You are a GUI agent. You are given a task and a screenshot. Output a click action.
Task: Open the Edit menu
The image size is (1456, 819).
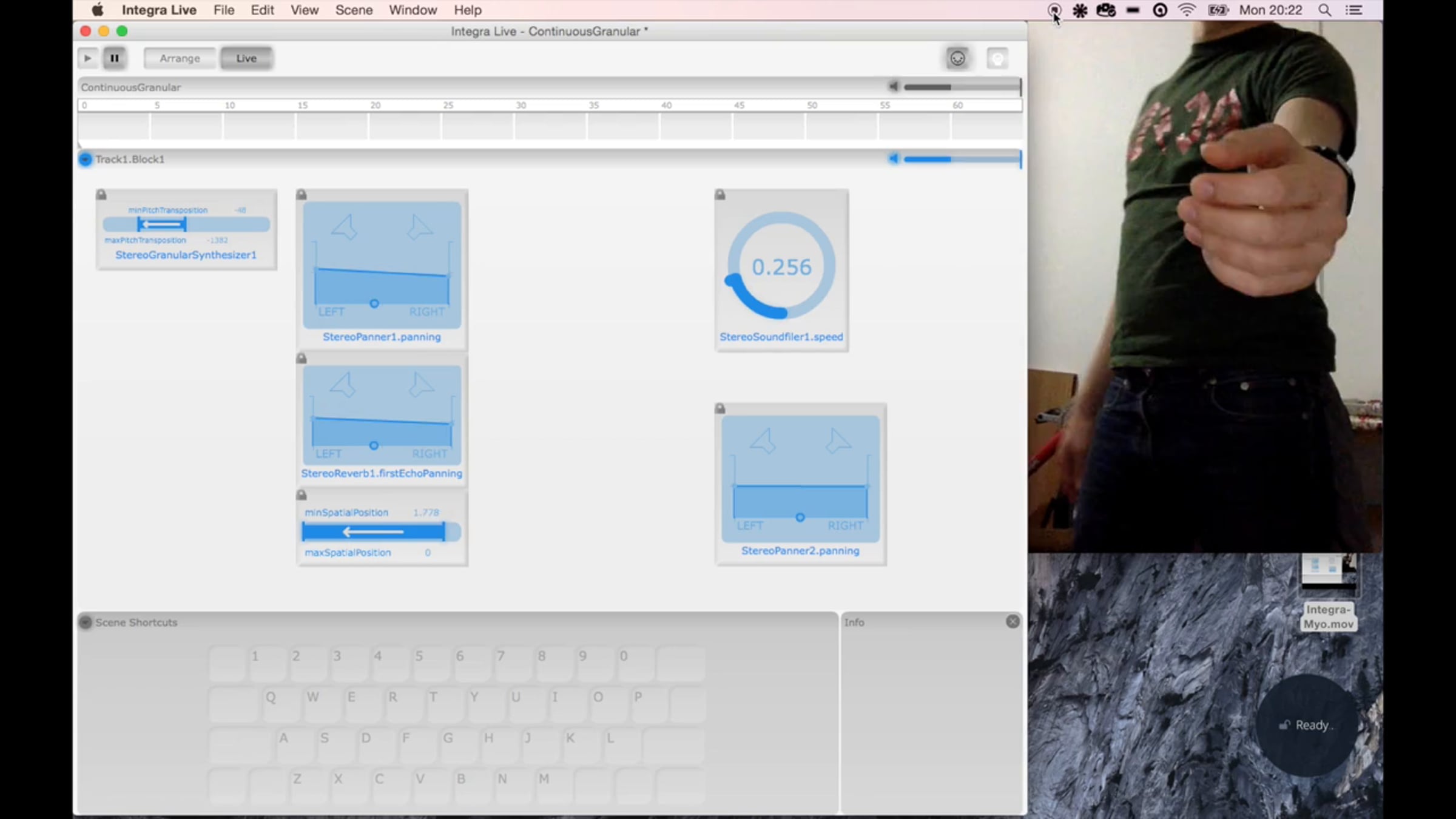[263, 10]
